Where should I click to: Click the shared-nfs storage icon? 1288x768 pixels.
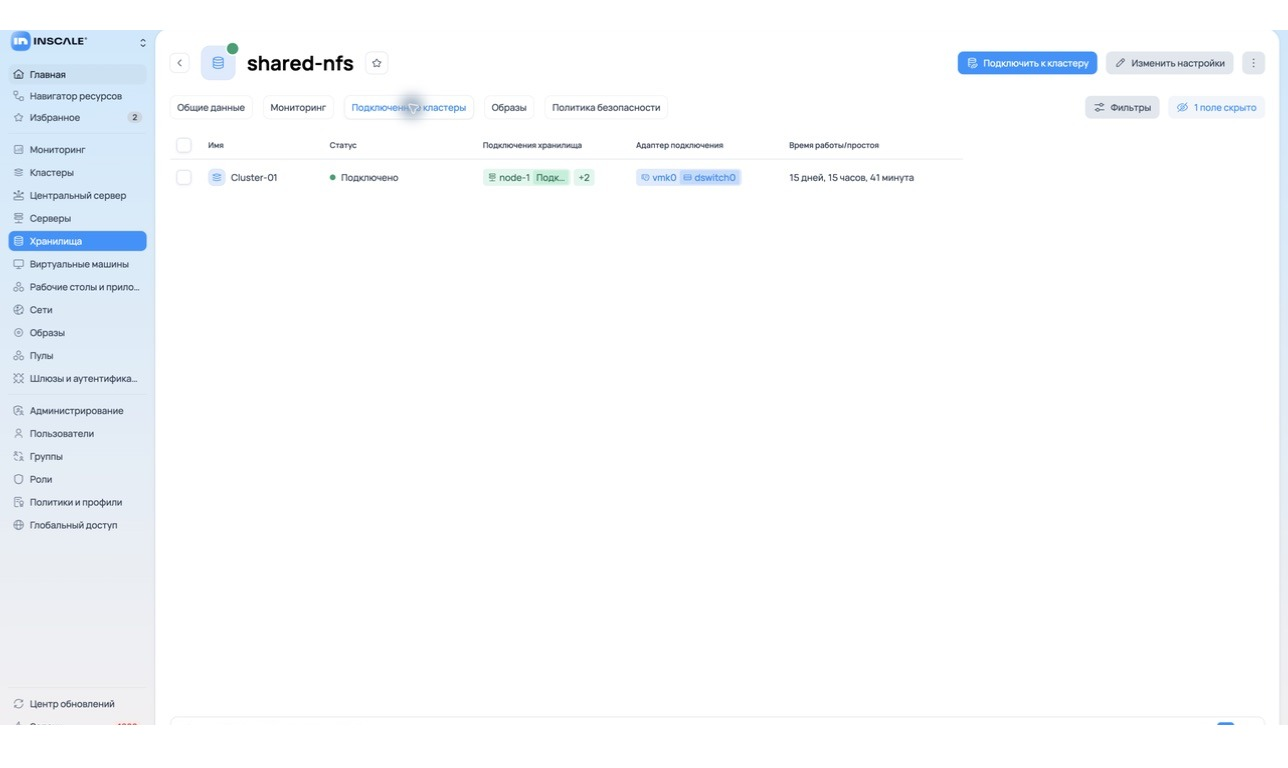pos(218,63)
